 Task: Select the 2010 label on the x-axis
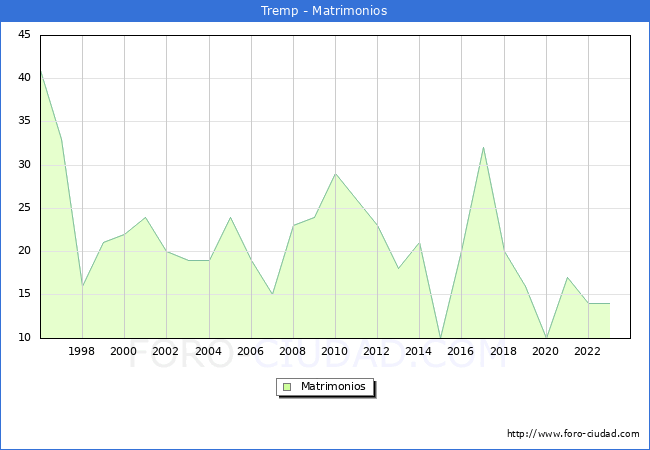pos(335,351)
